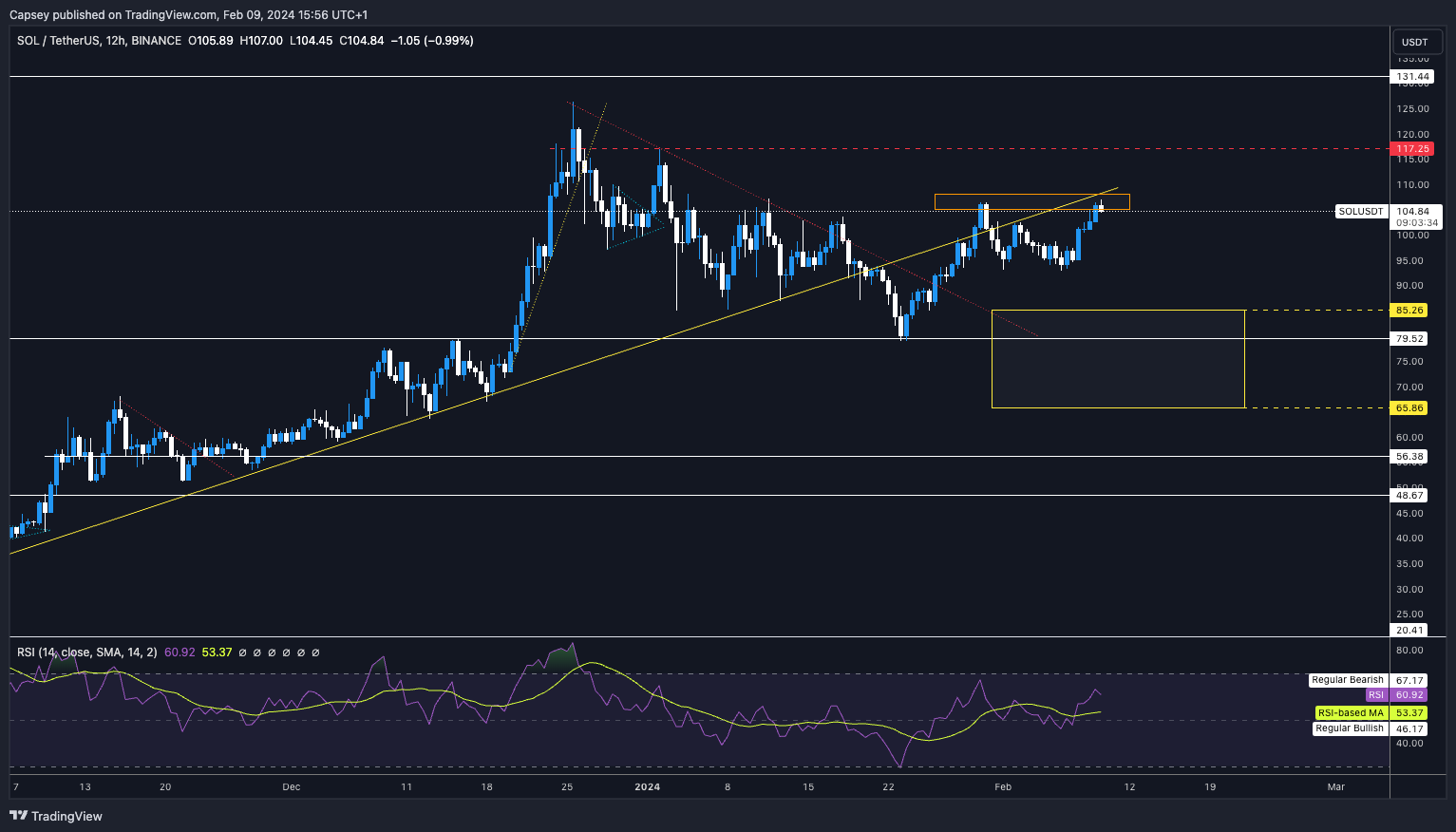
Task: Open the USDT currency selector
Action: tap(1414, 42)
